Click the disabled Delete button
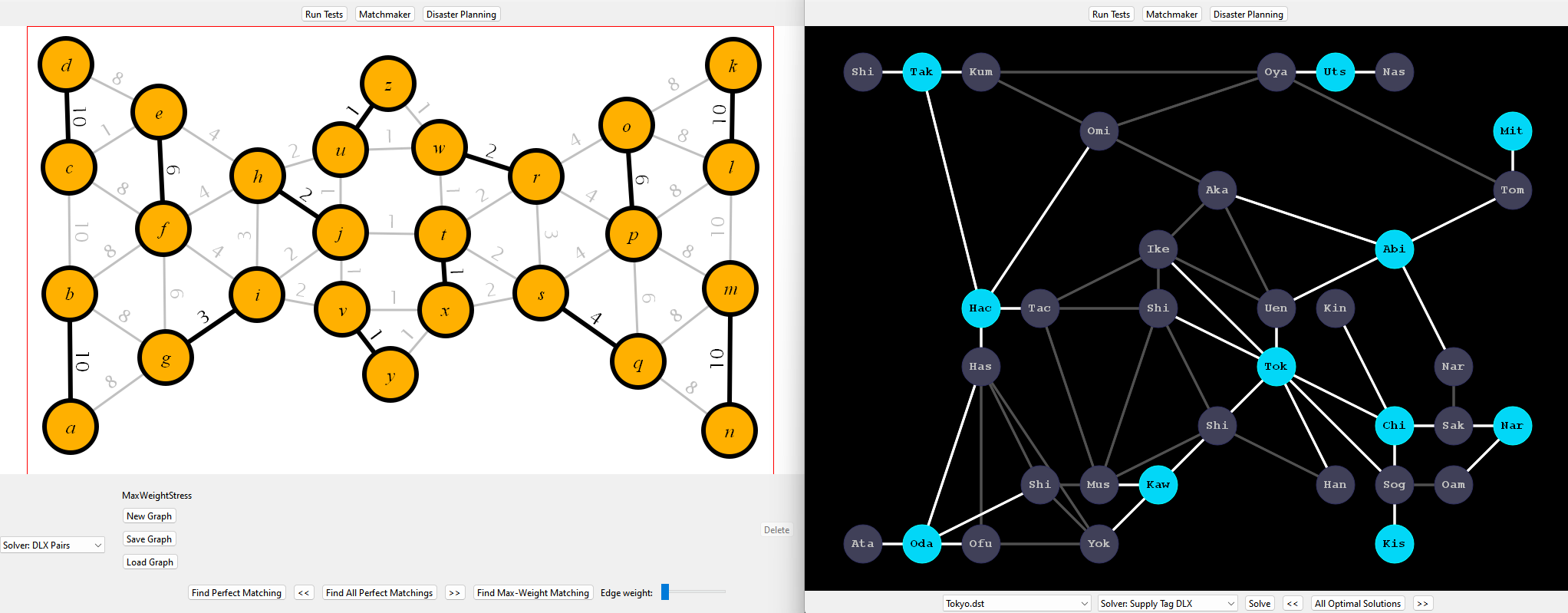Screen dimensions: 1568x613 click(x=776, y=530)
